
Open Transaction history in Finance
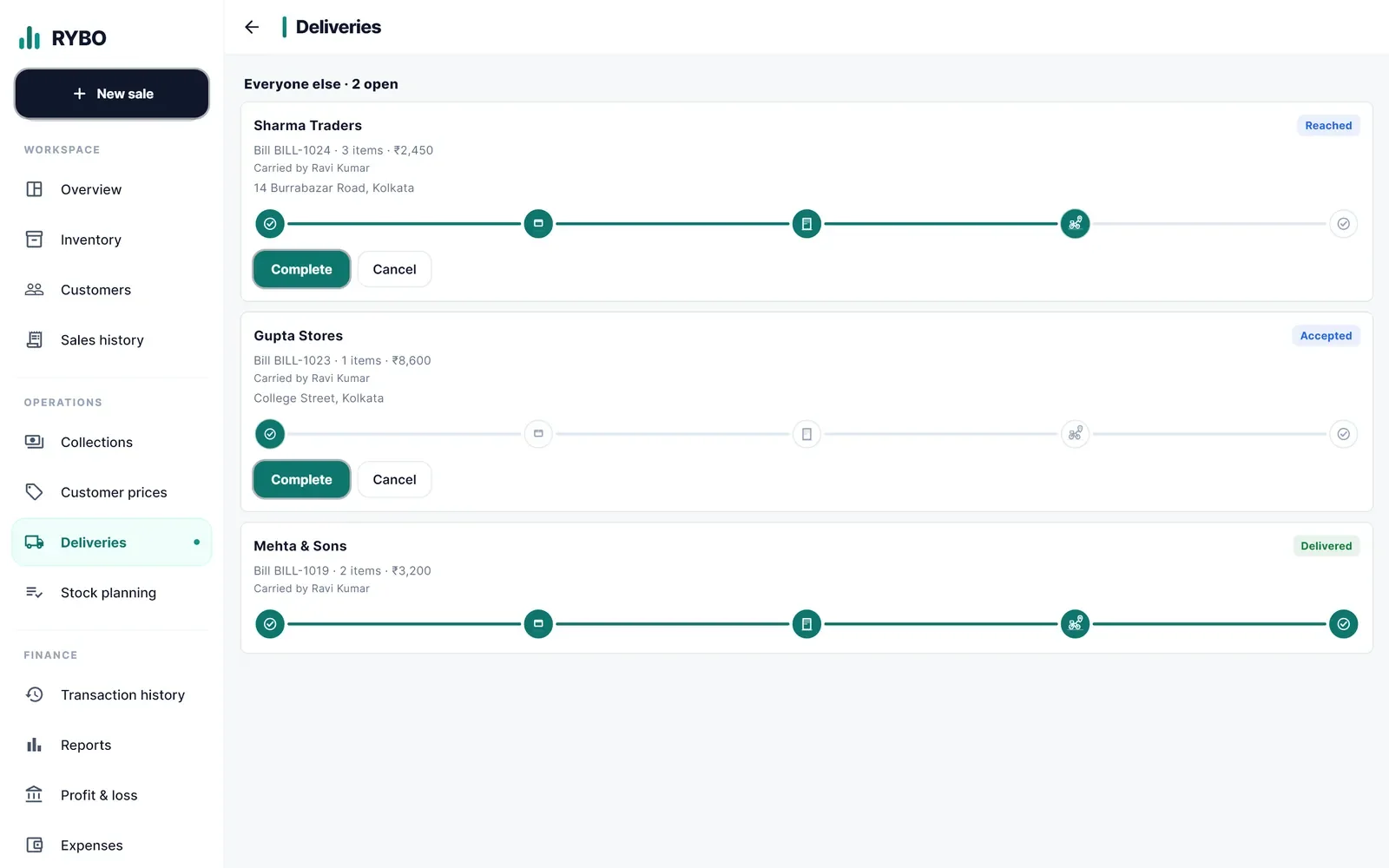112,694
